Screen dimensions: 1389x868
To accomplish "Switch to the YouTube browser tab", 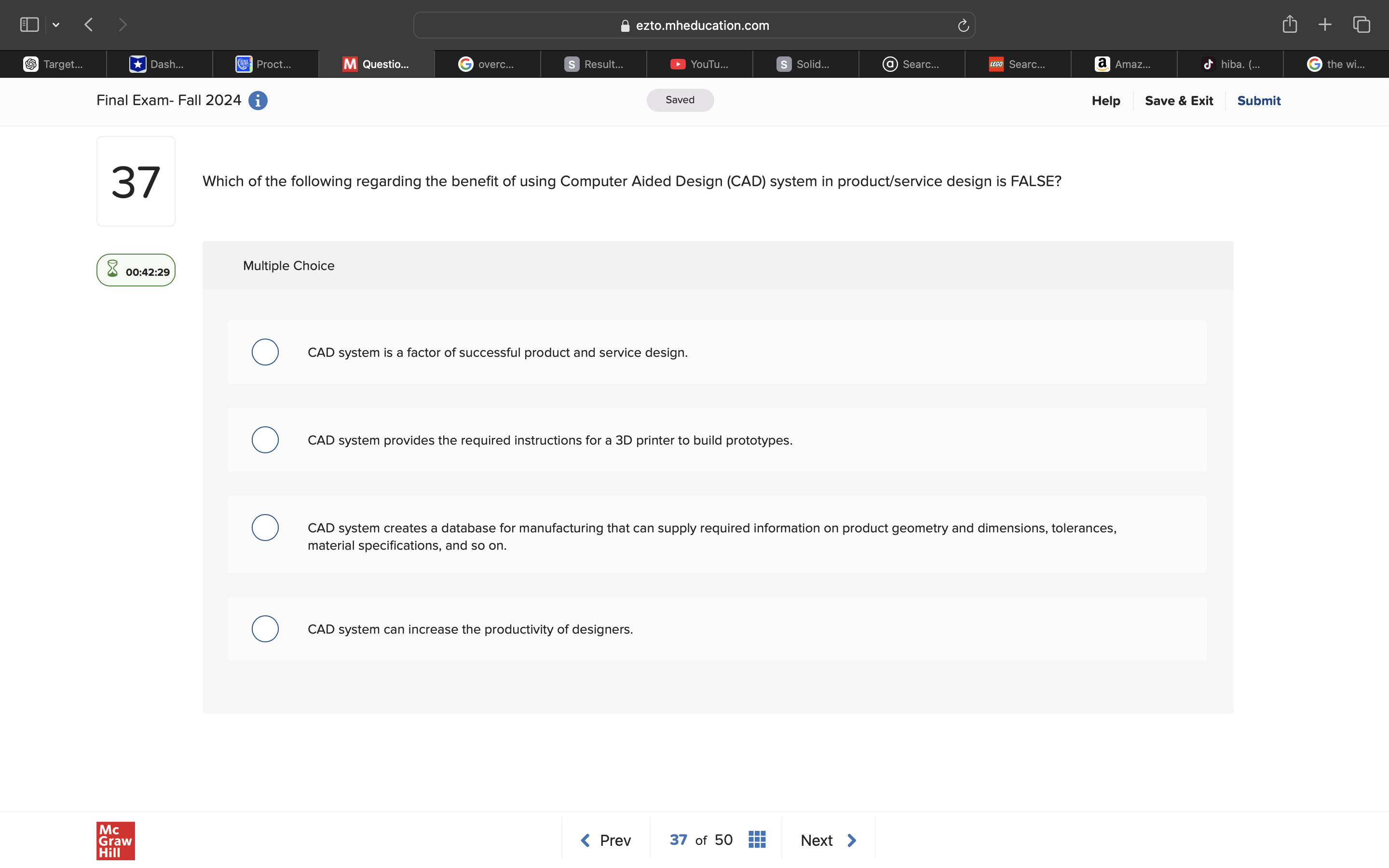I will click(699, 64).
